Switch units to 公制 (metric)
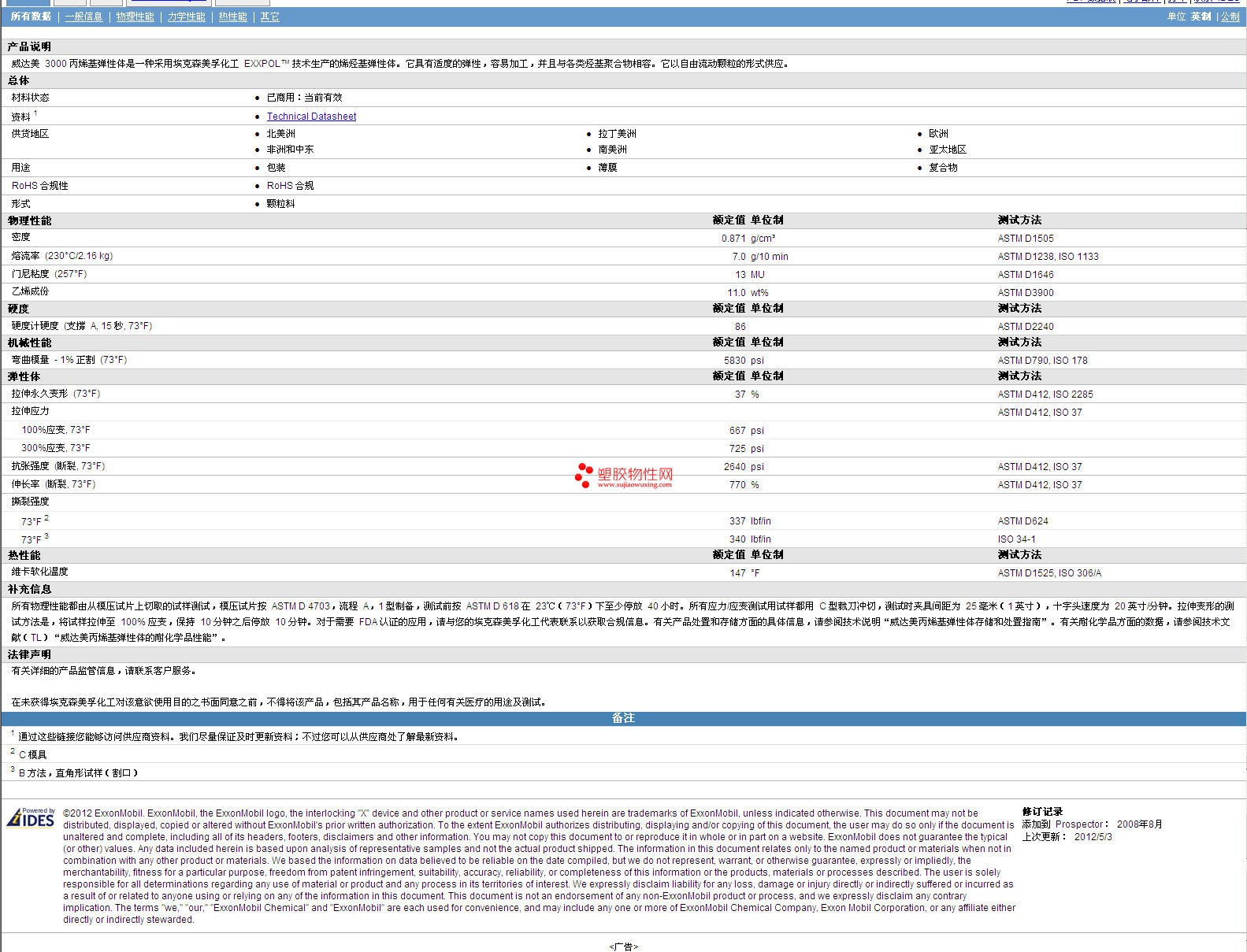Viewport: 1247px width, 952px height. point(1230,17)
